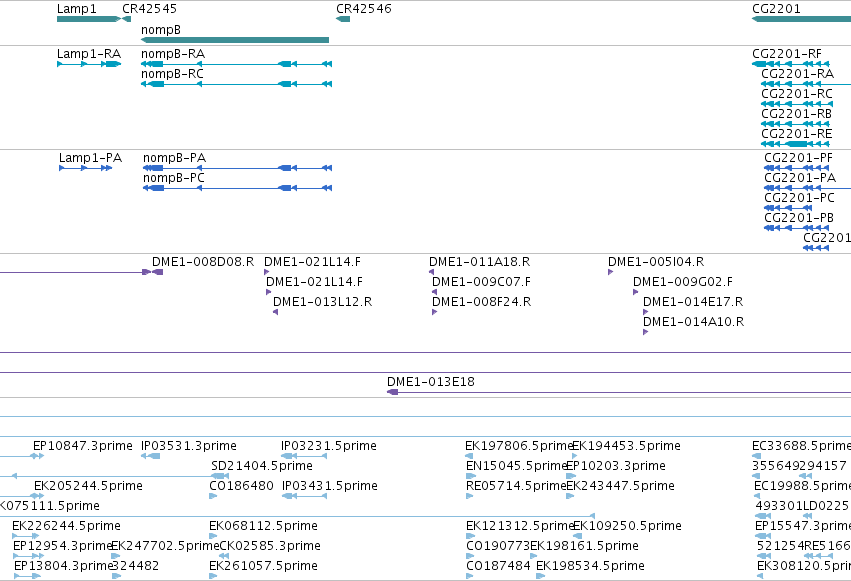Select the CG2201-RA transcript label

797,74
